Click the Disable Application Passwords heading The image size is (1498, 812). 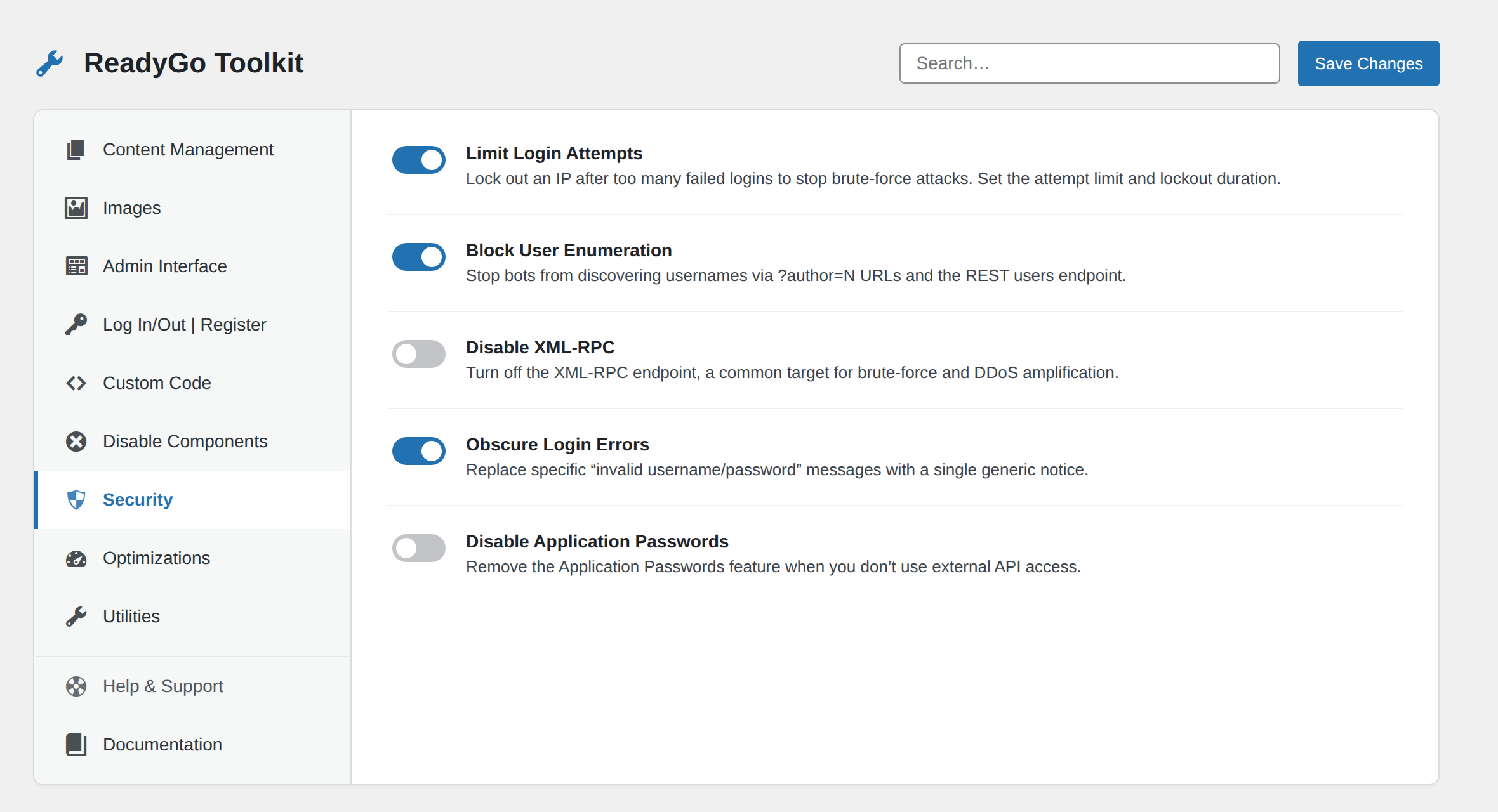(x=597, y=542)
